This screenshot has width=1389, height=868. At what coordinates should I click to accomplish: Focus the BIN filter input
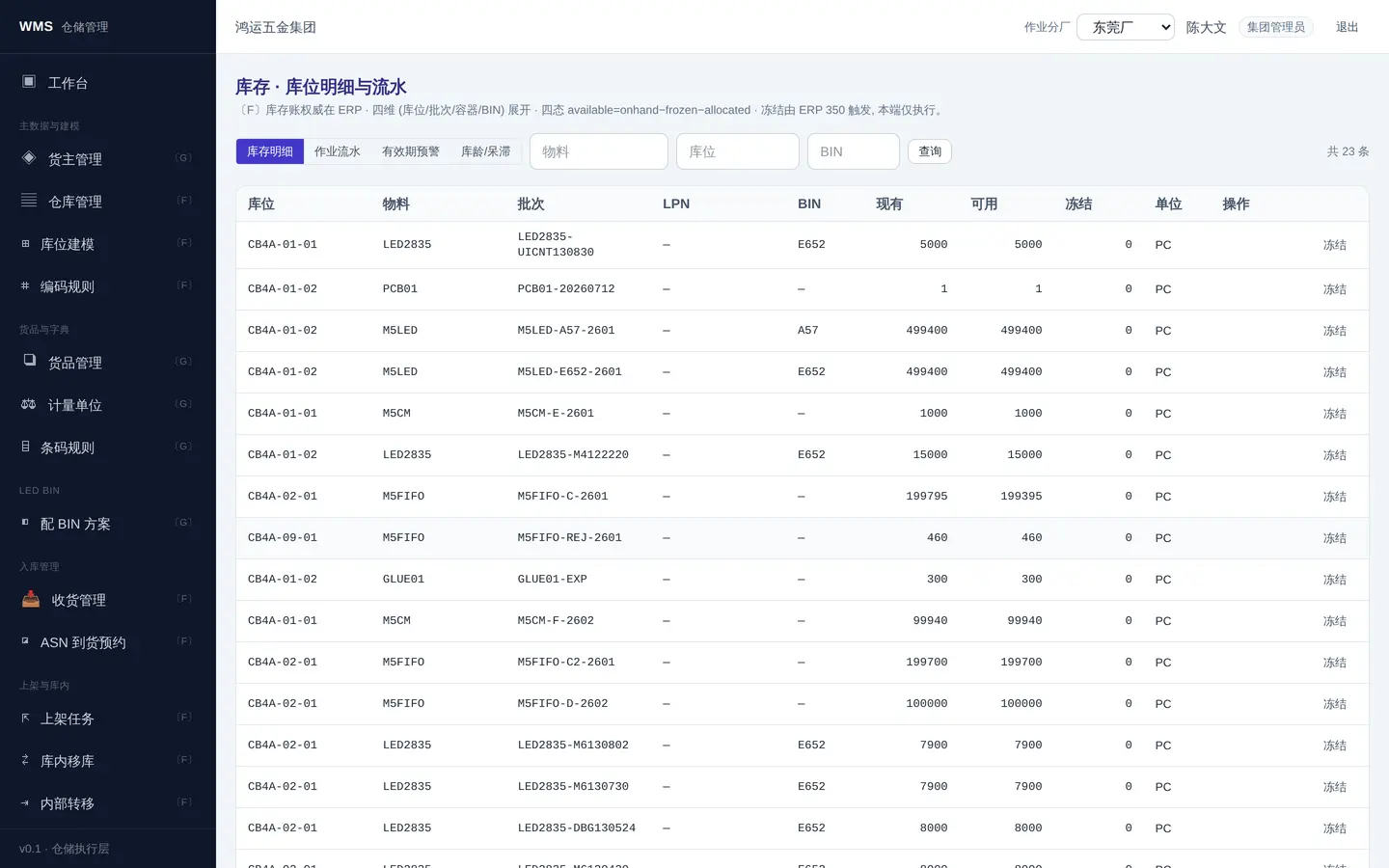[x=854, y=151]
